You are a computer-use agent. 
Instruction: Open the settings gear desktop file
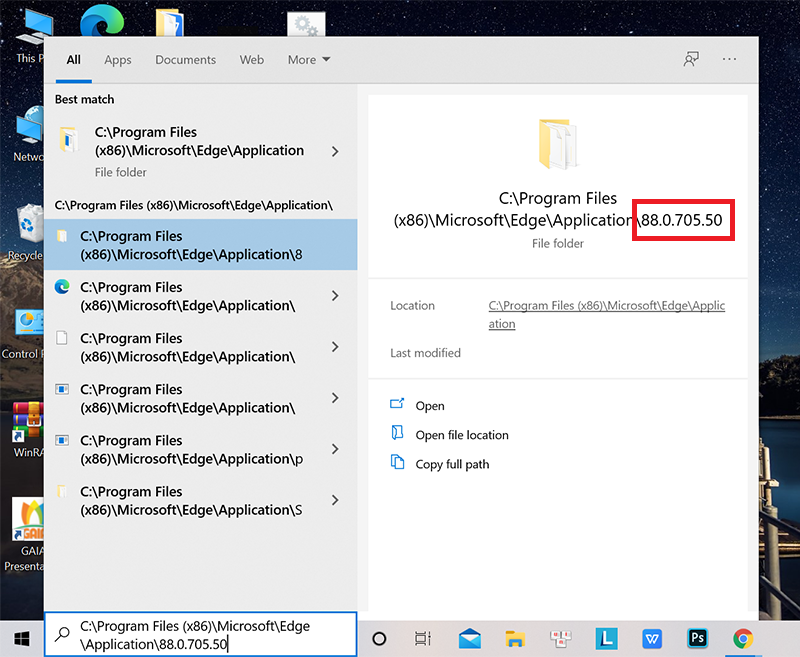[x=306, y=24]
